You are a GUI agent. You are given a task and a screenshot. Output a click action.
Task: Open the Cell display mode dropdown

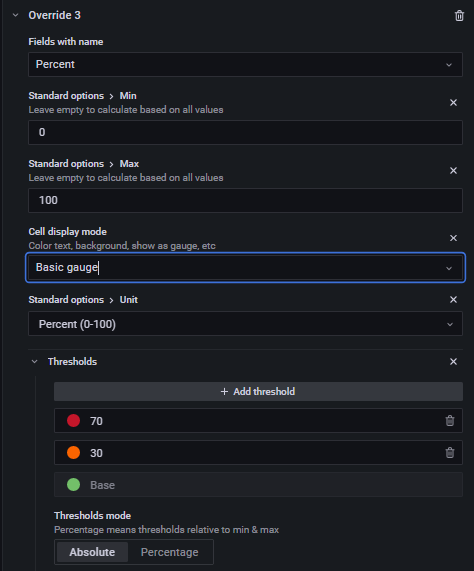(245, 268)
